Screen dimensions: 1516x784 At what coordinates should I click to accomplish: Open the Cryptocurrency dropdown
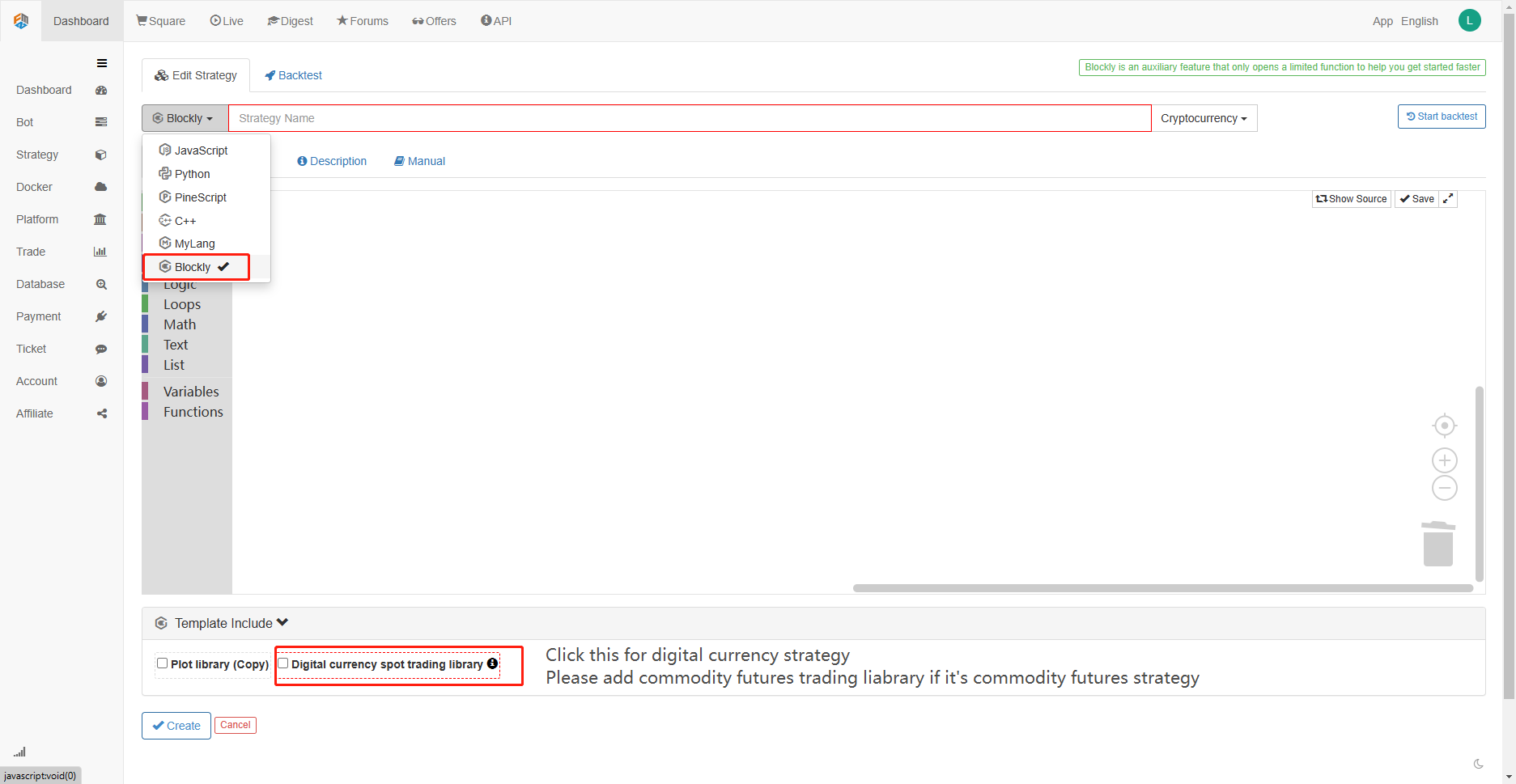(1204, 118)
